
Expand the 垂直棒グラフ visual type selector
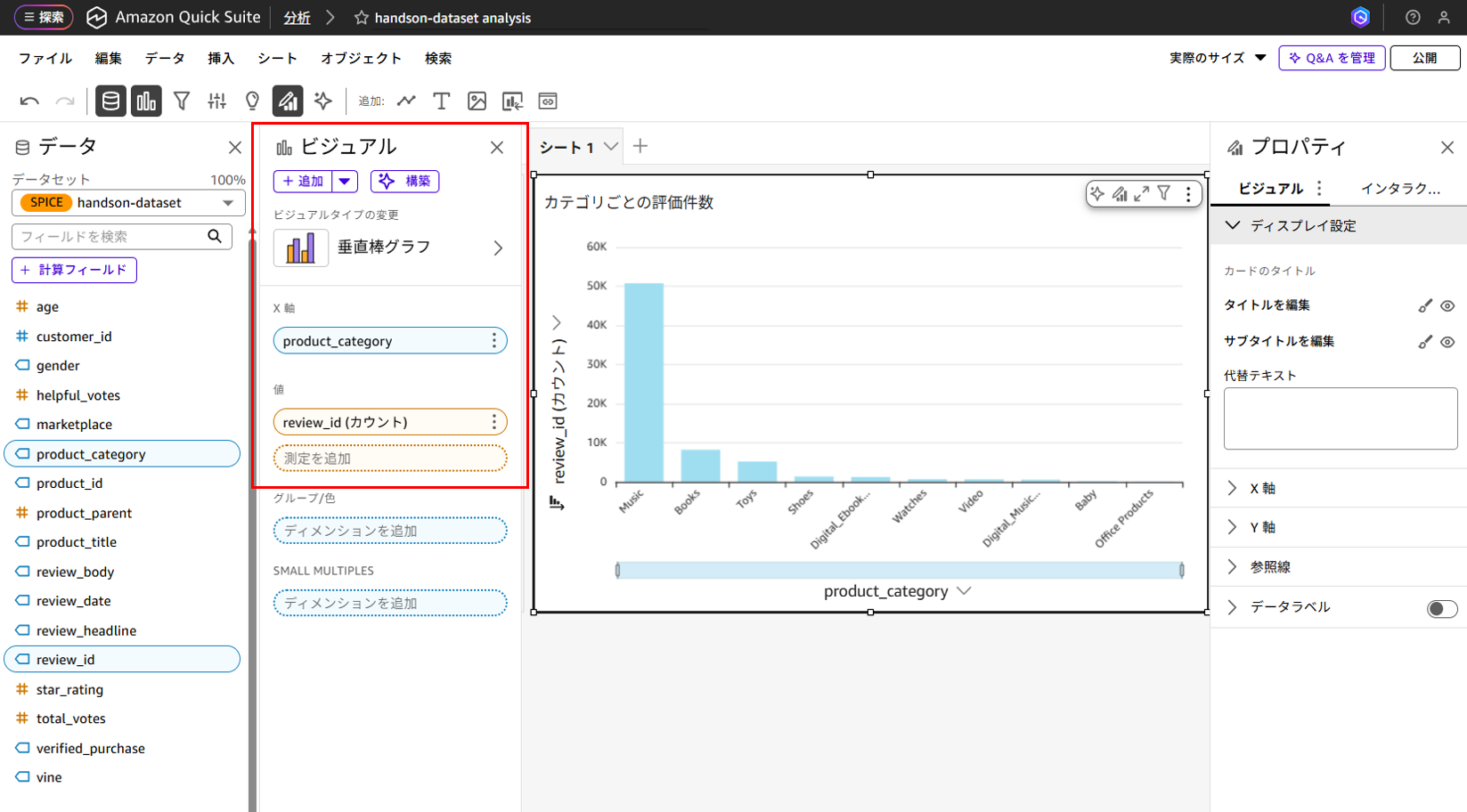click(390, 248)
